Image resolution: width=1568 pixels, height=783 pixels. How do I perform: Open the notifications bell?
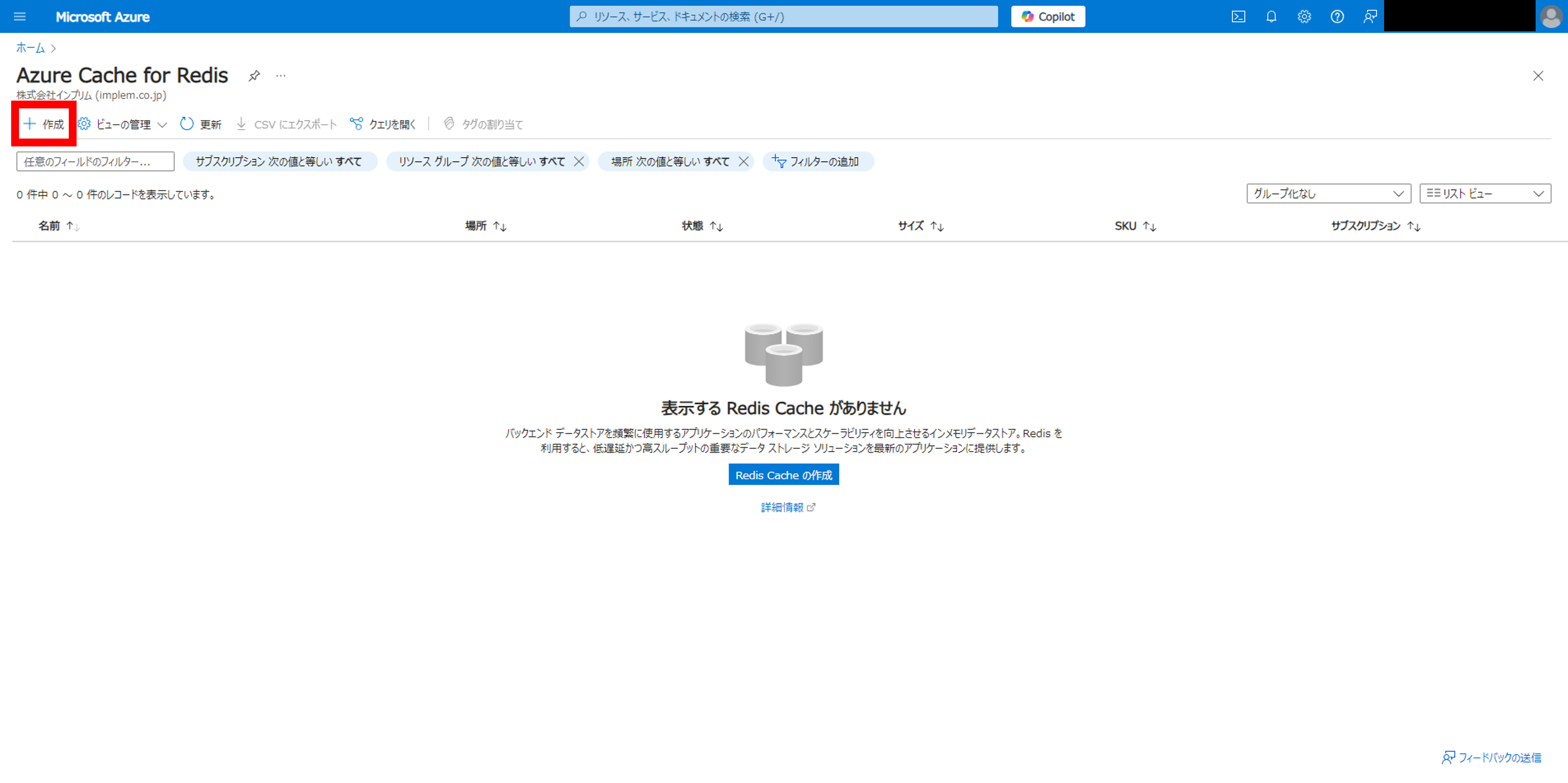(1271, 16)
